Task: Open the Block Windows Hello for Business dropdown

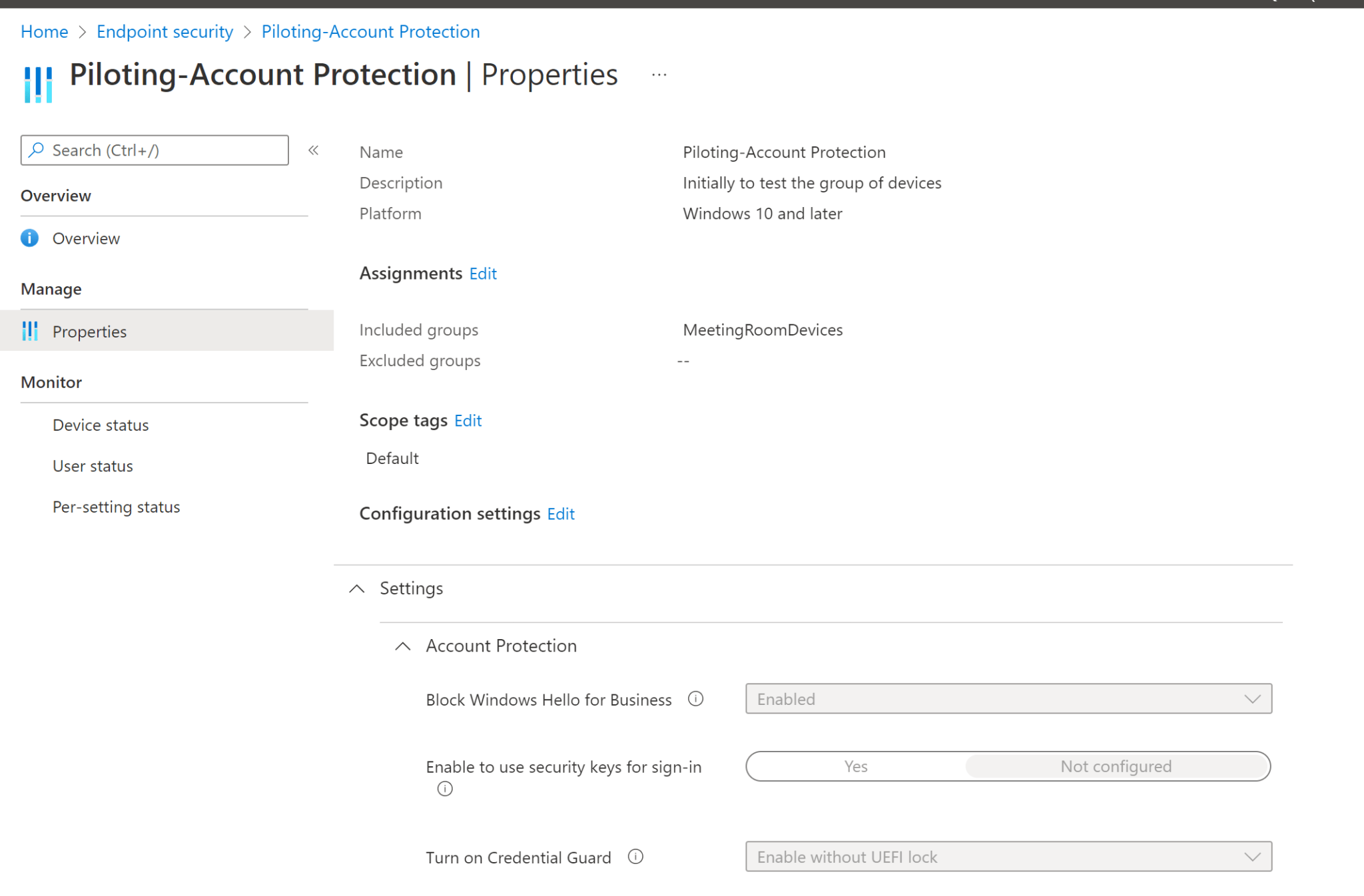Action: tap(1253, 699)
